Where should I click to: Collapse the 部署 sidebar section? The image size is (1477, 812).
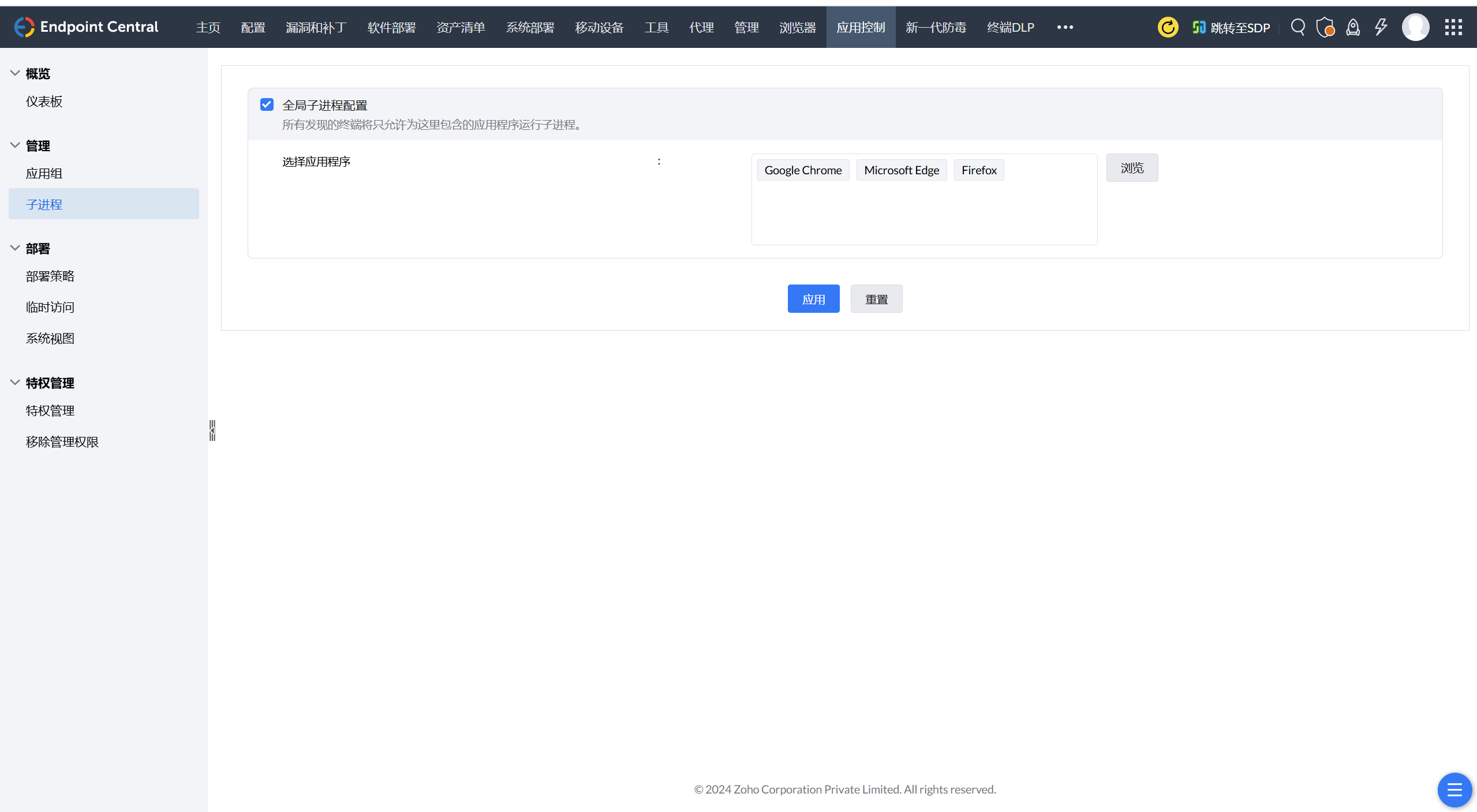15,248
